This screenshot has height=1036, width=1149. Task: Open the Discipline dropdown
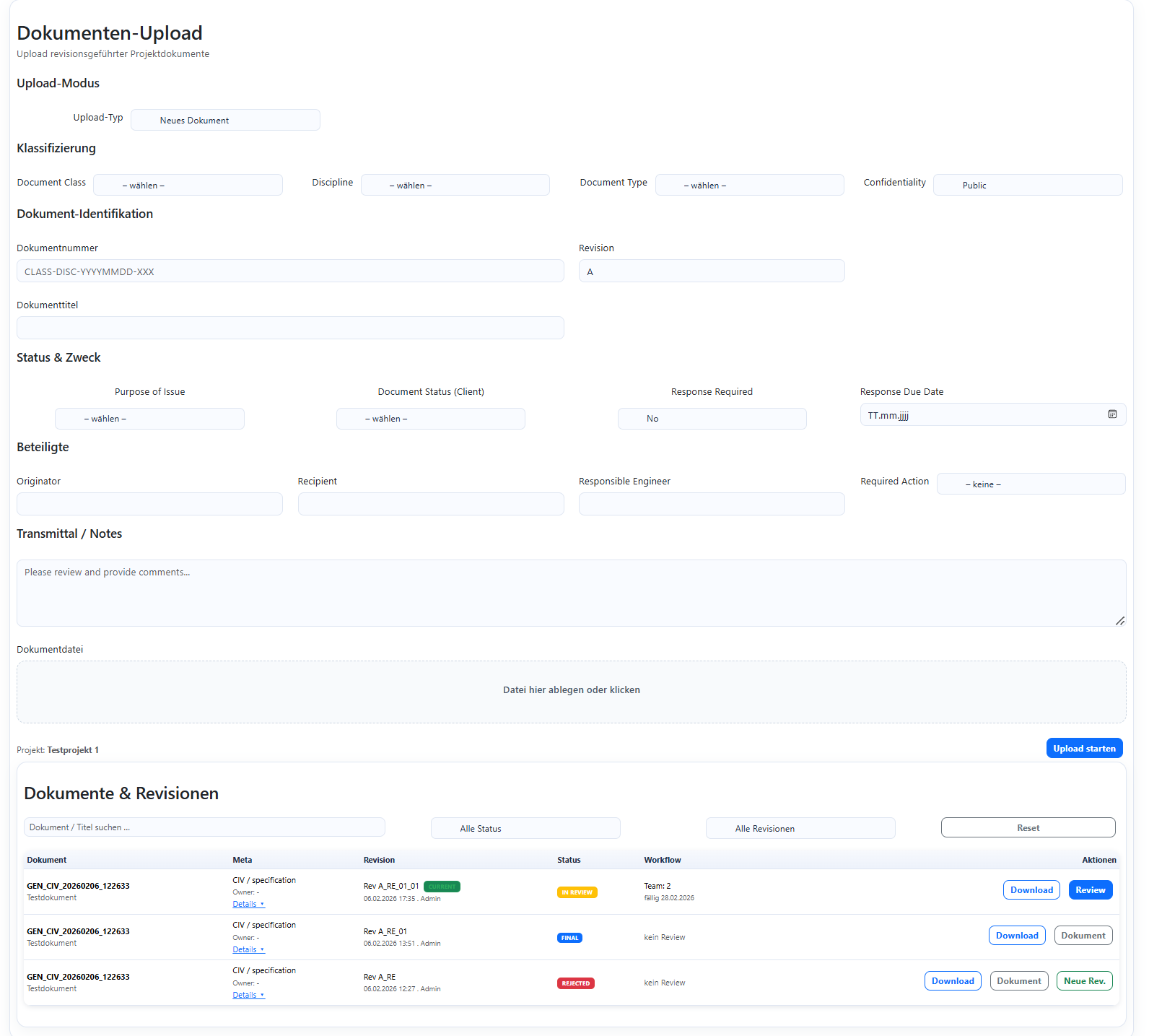(455, 186)
